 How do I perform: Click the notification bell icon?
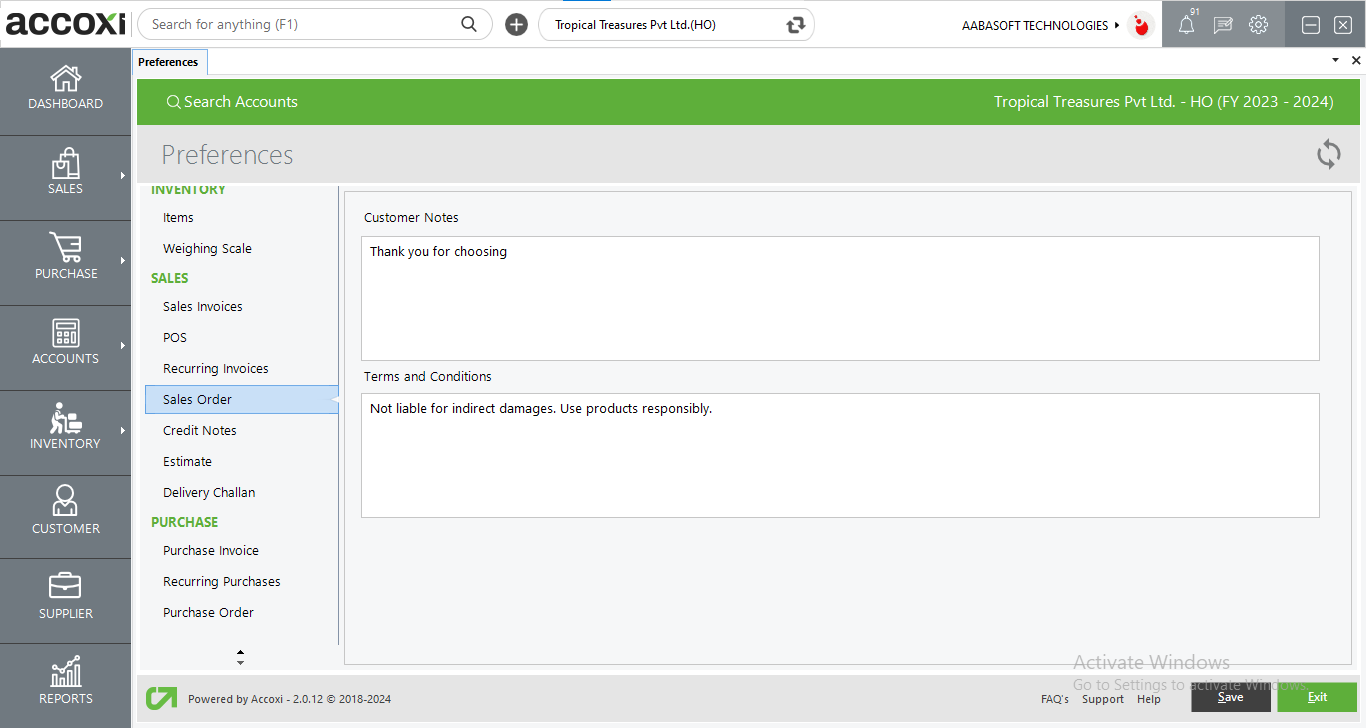tap(1186, 26)
